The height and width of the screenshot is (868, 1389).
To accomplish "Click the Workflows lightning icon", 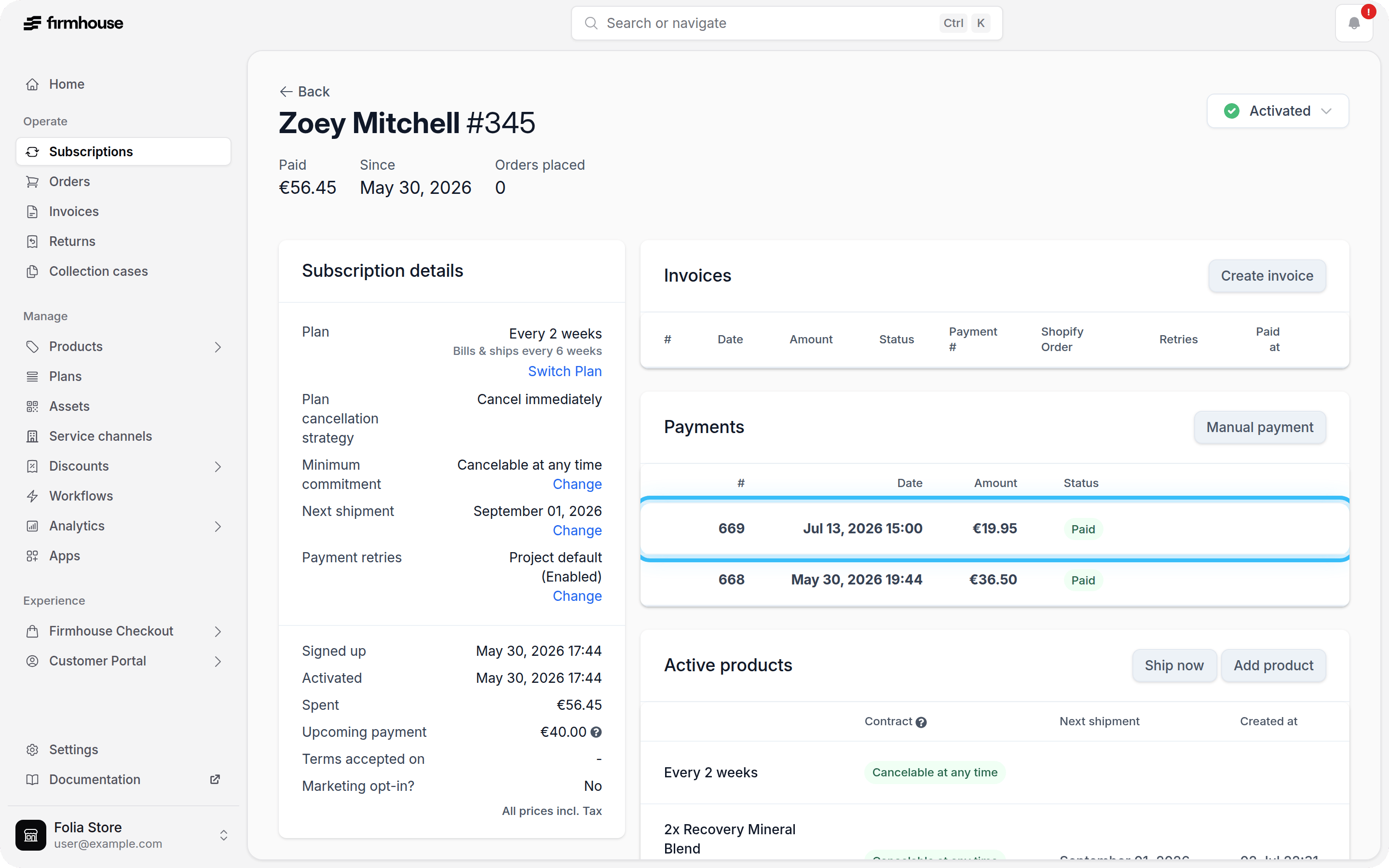I will (x=32, y=496).
